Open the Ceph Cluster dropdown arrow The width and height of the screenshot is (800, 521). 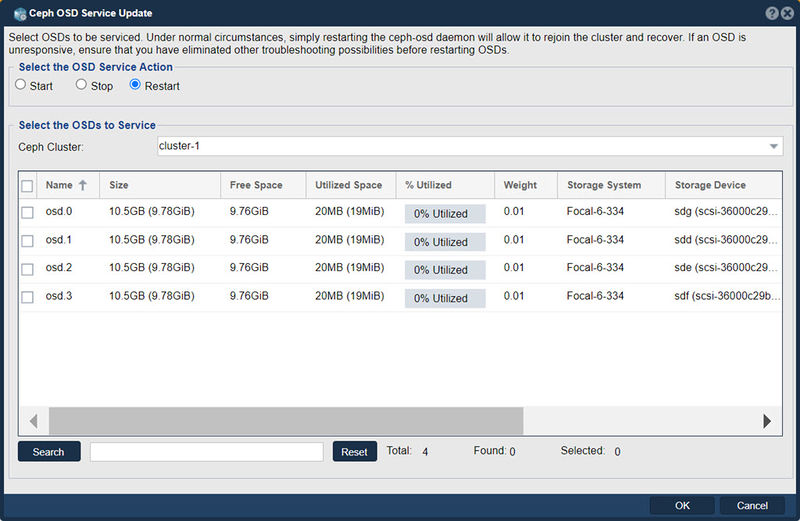tap(773, 146)
